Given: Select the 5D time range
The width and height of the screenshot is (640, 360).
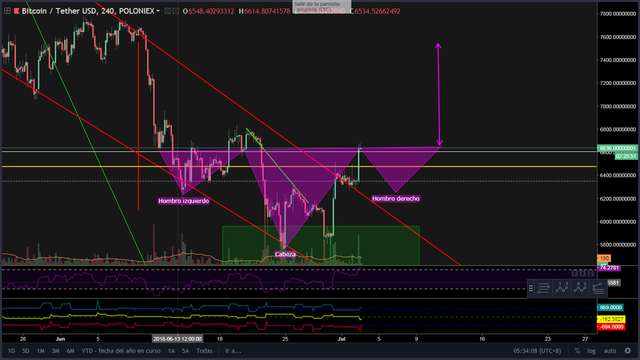Looking at the screenshot, I should click(26, 351).
